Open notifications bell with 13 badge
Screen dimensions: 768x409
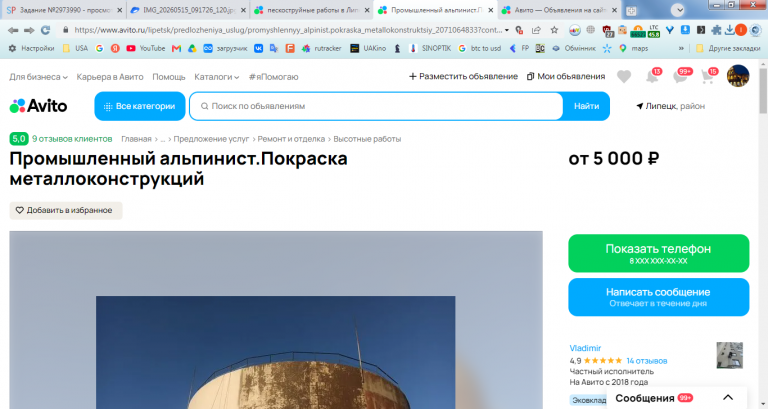click(x=653, y=76)
